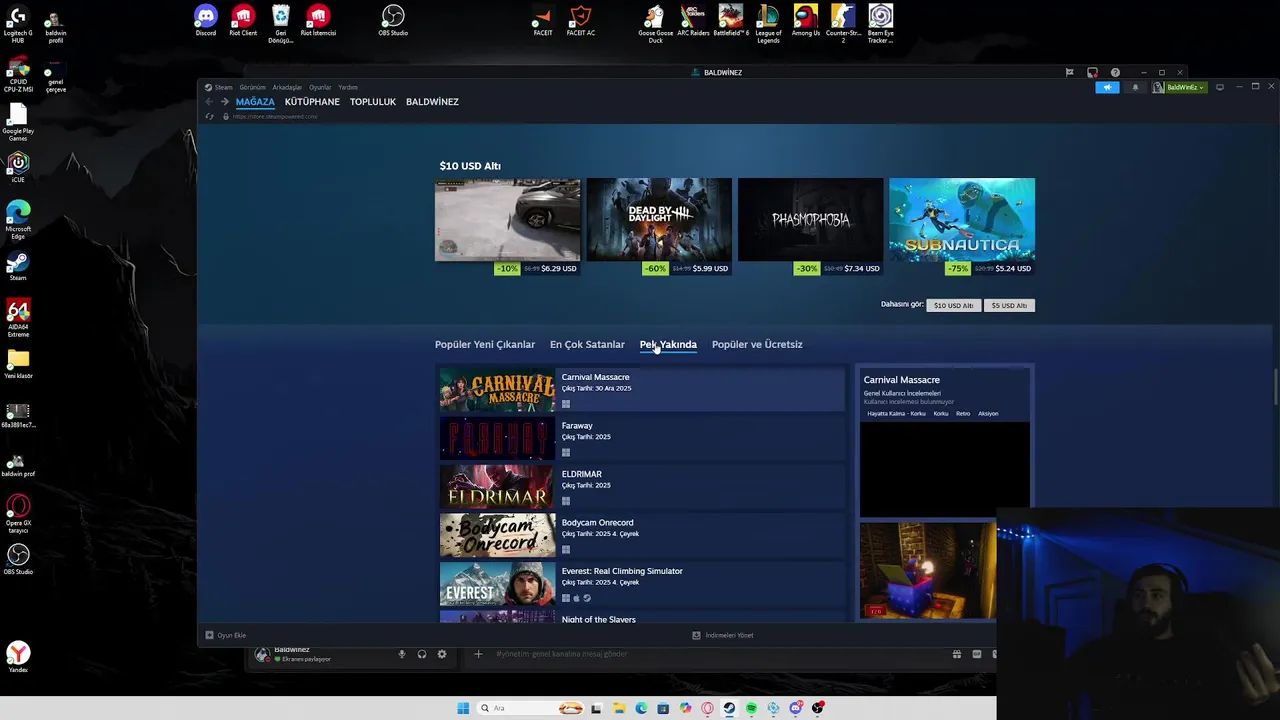Launch iCUE desktop shortcut
1280x720 pixels.
tap(18, 166)
